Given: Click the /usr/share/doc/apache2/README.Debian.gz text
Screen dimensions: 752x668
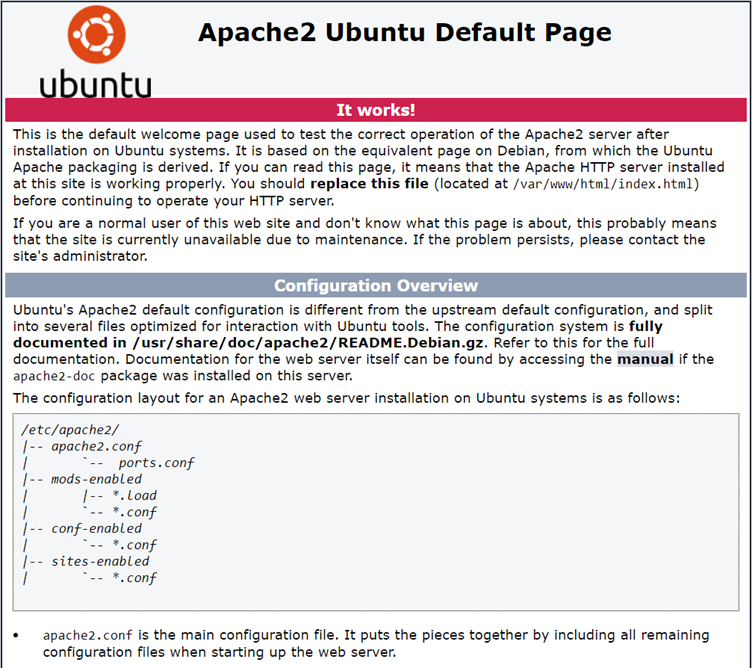Looking at the screenshot, I should (x=309, y=343).
